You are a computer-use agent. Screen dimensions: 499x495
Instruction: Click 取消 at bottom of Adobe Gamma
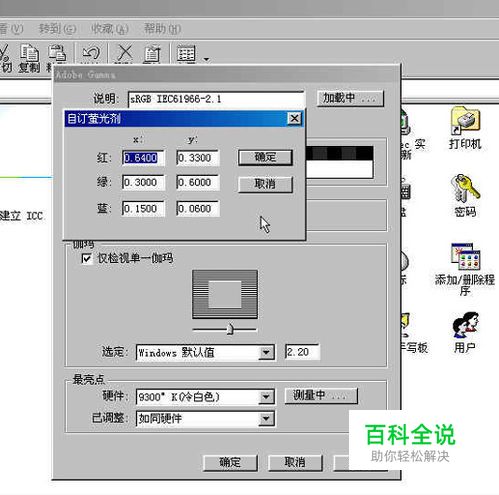coord(295,462)
